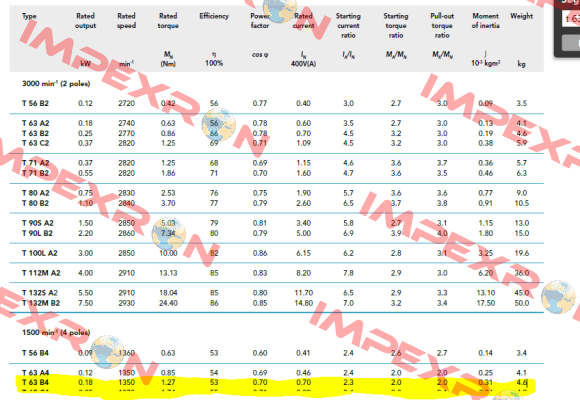Select the highlighted T 63 B4 type cell

(35, 382)
